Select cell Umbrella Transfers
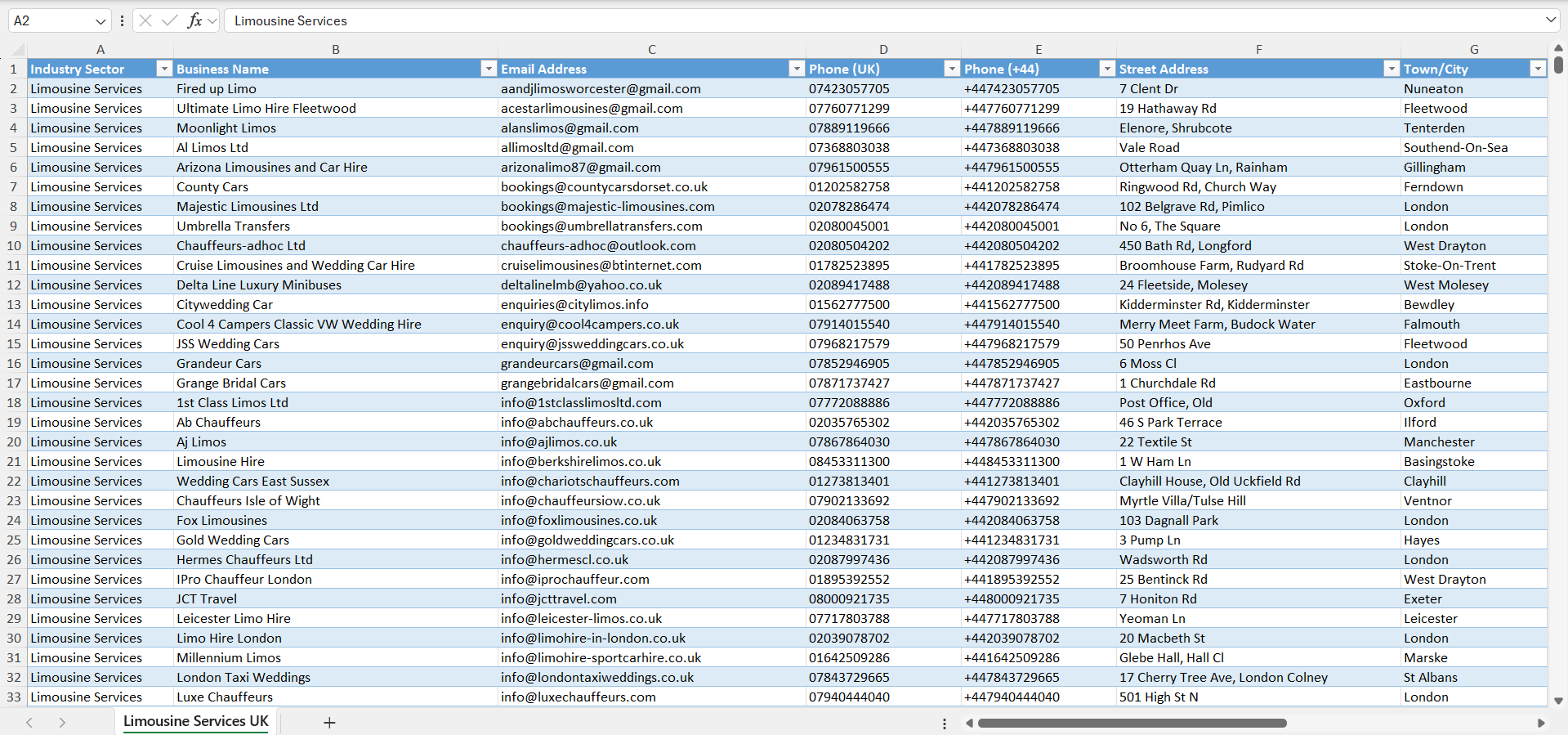This screenshot has height=735, width=1568. pyautogui.click(x=335, y=226)
